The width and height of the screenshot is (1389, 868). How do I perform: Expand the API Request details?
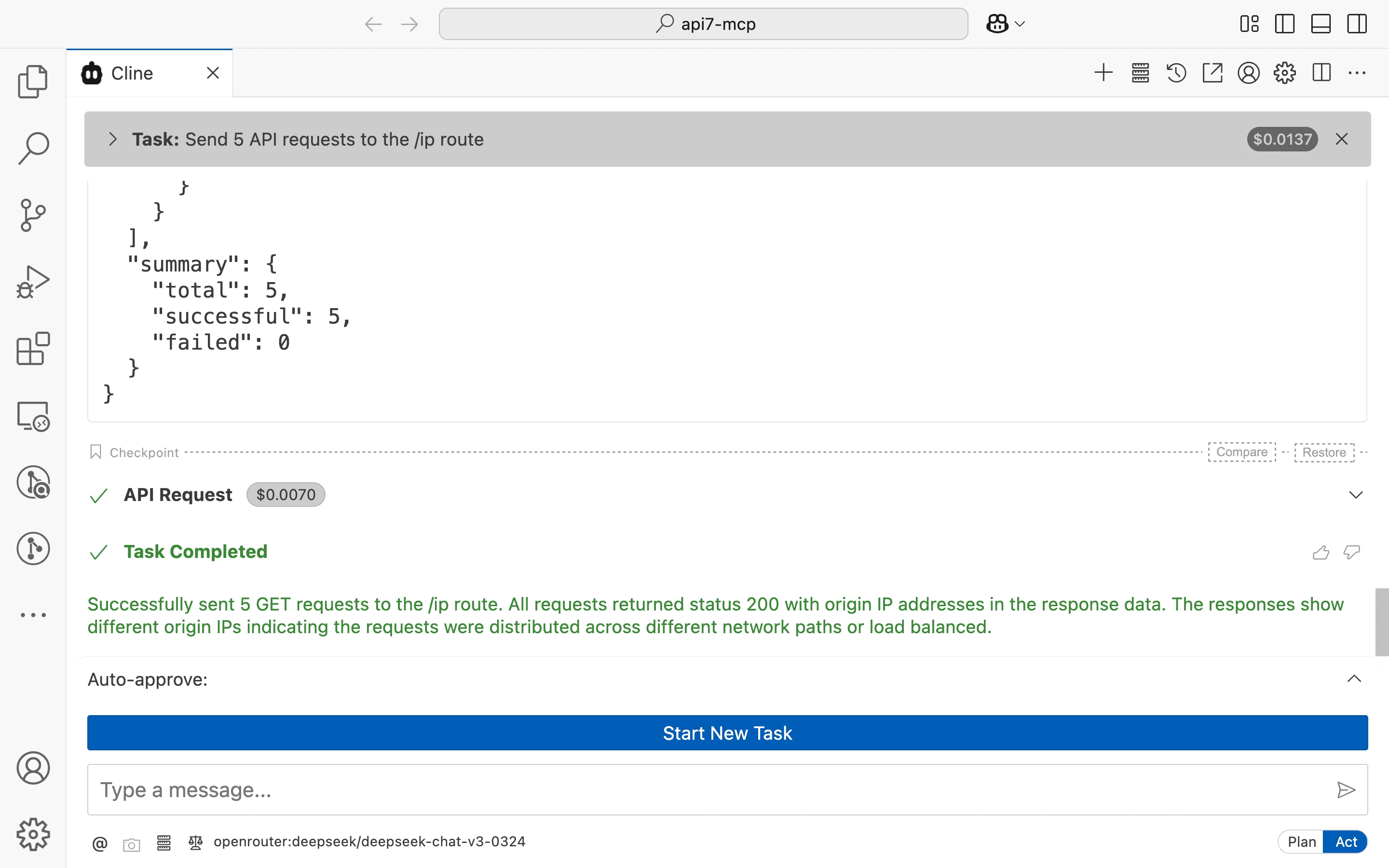click(x=1356, y=495)
